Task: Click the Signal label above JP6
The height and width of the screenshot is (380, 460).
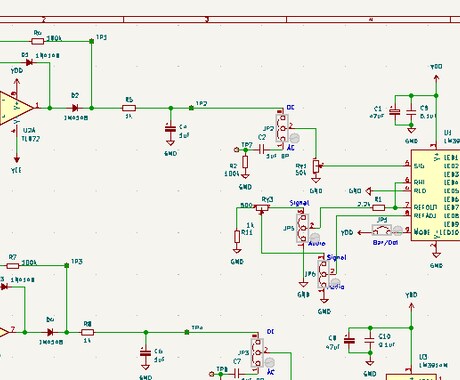Action: (336, 257)
